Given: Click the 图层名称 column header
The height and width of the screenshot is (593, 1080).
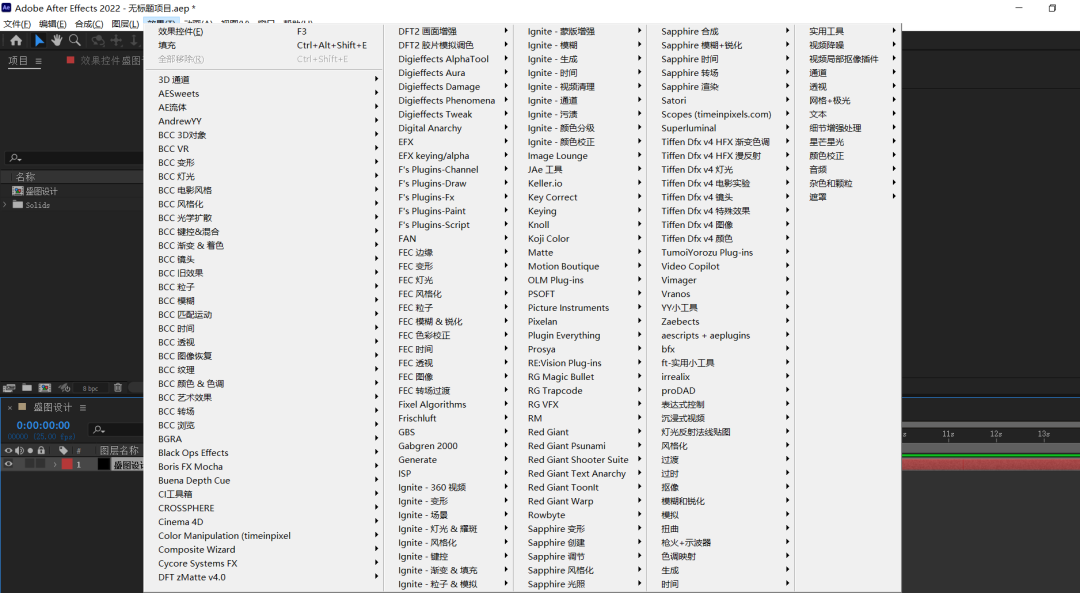Looking at the screenshot, I should [x=119, y=450].
